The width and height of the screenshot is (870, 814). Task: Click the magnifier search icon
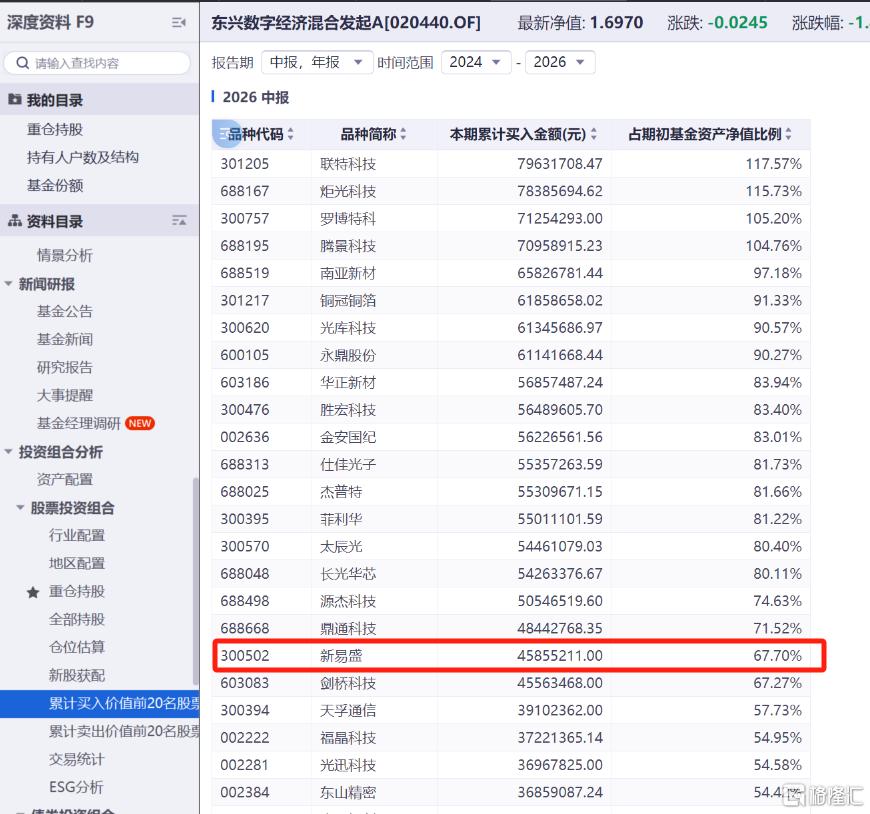[22, 63]
